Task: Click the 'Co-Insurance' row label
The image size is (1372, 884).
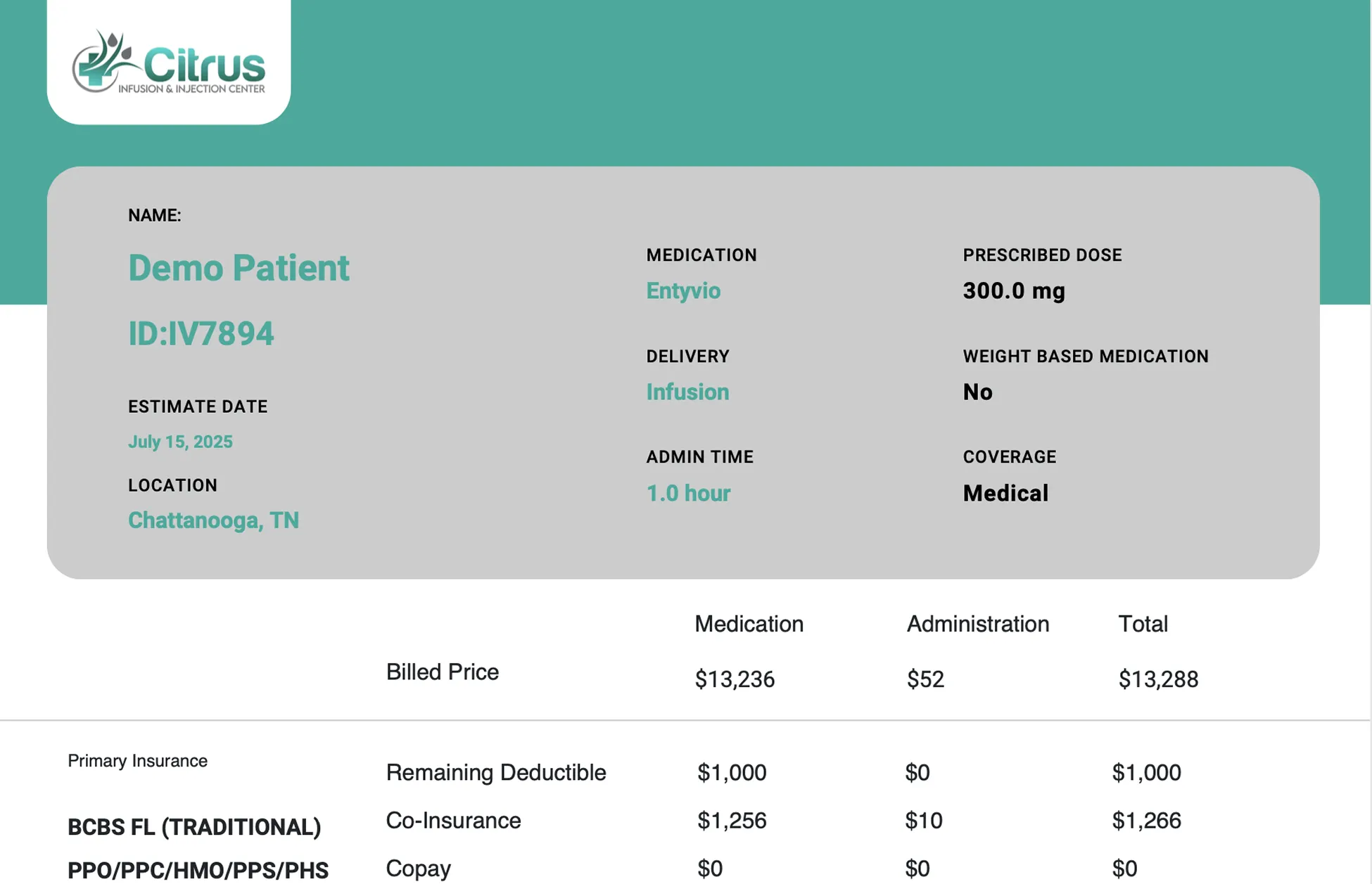Action: 453,820
